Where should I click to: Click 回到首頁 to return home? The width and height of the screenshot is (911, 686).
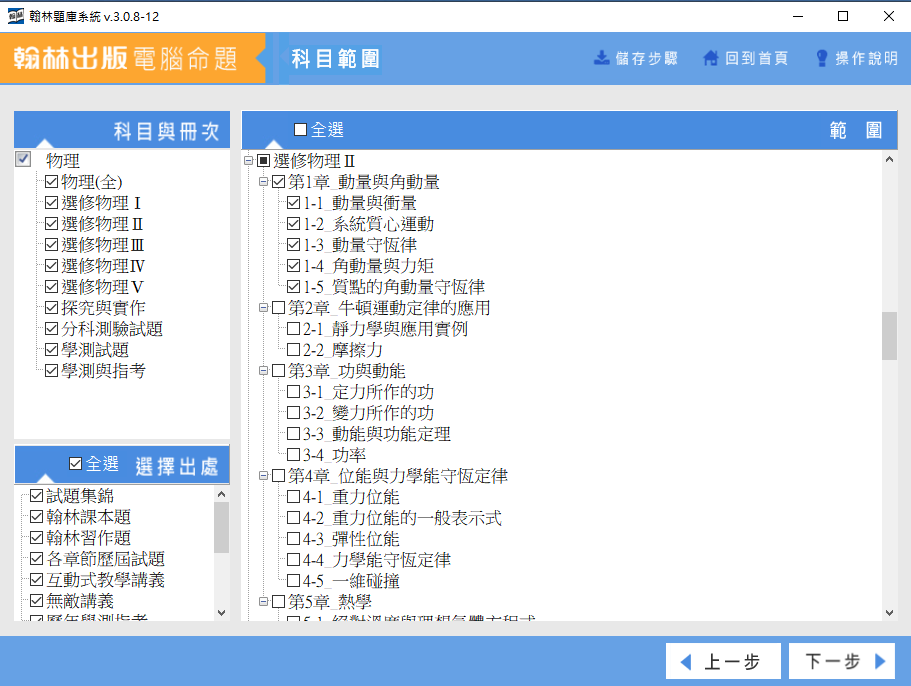[745, 58]
